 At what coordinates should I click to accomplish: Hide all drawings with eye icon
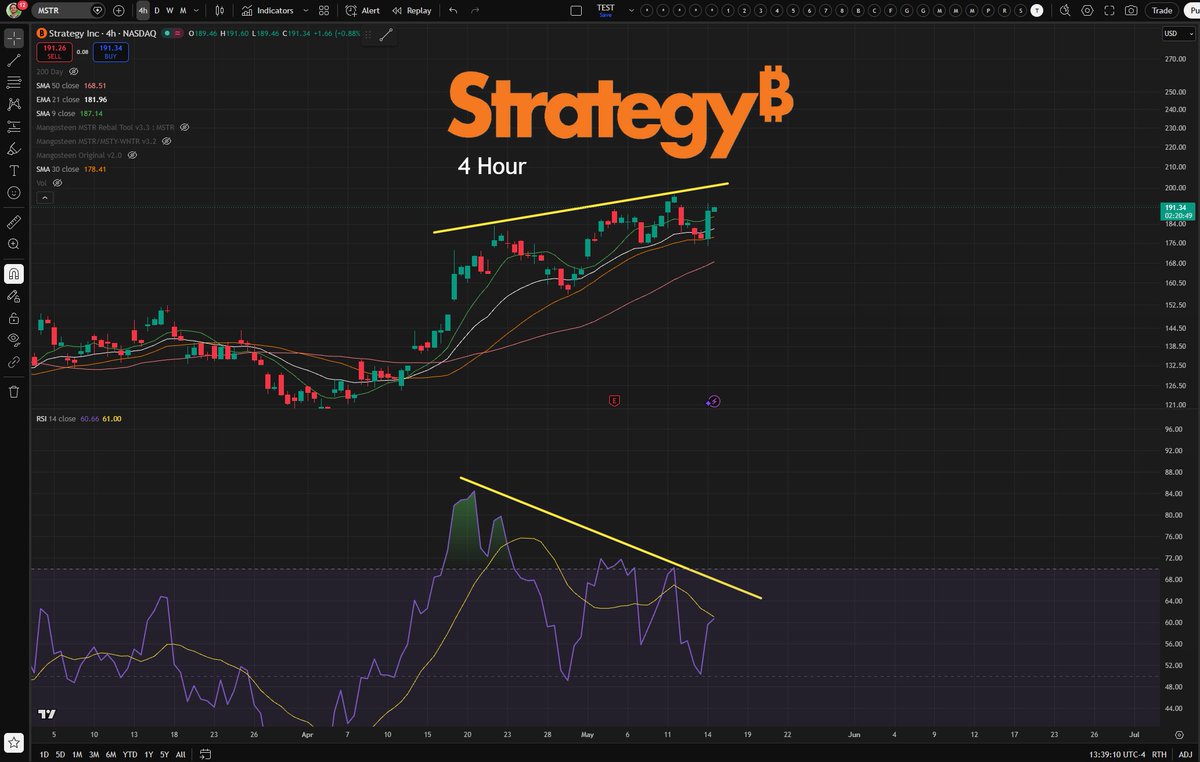pos(14,340)
